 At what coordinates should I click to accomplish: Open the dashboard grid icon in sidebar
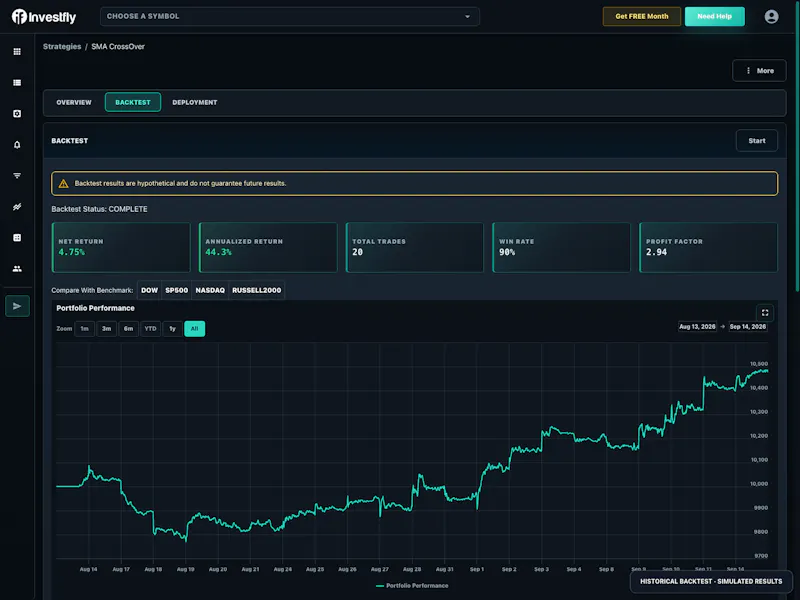[x=17, y=52]
